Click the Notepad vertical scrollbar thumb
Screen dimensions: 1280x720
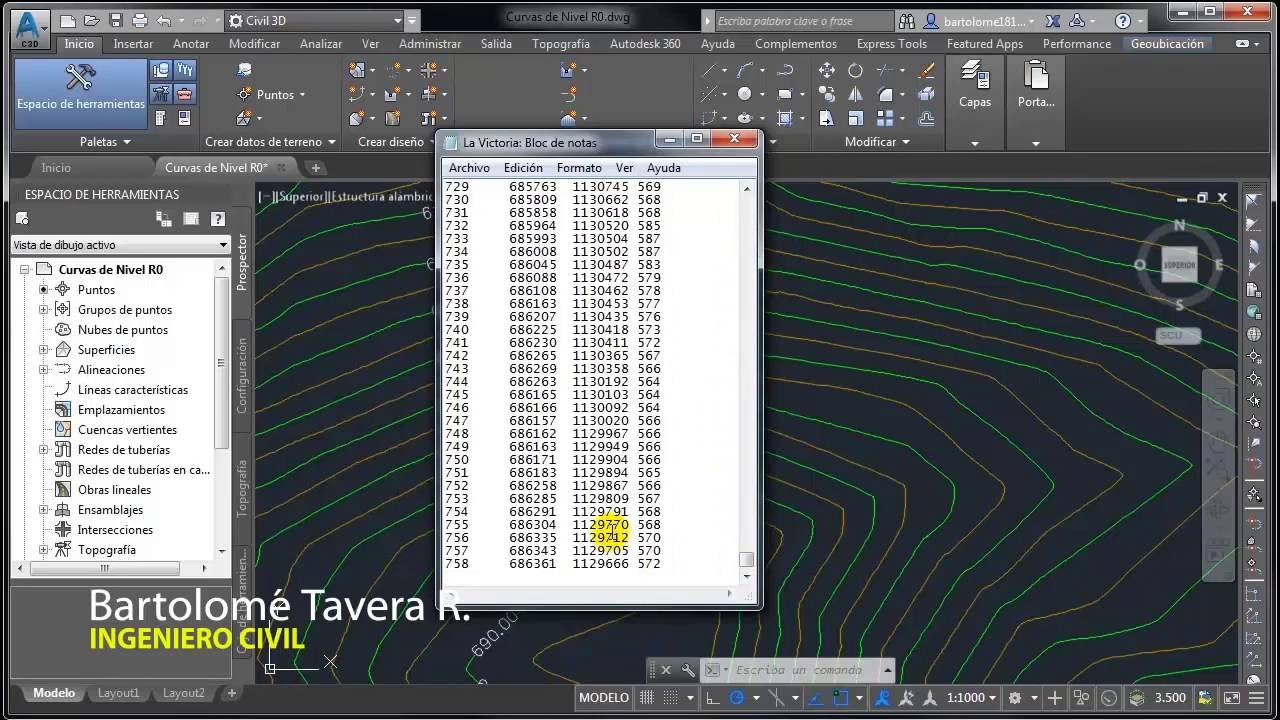[x=746, y=559]
